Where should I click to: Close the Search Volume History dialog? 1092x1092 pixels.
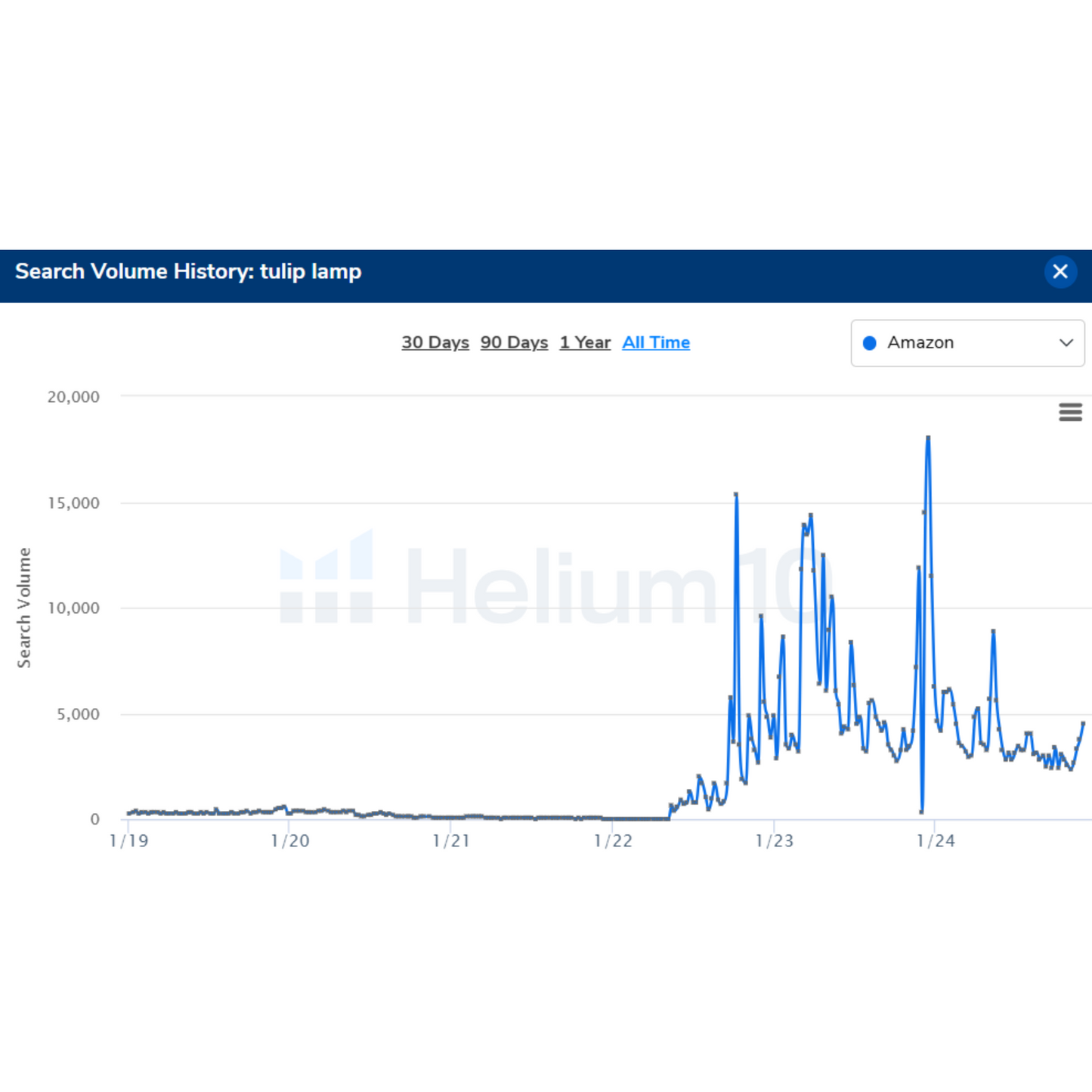[1060, 271]
